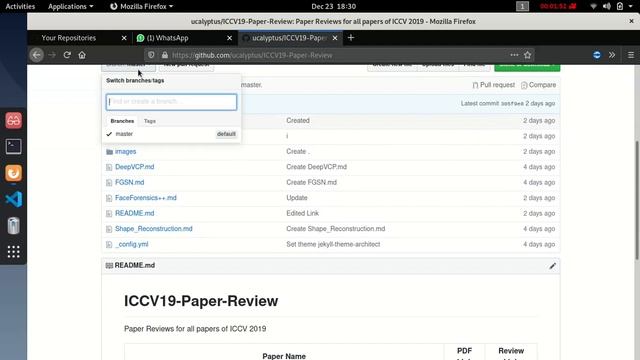Viewport: 640px width, 360px height.
Task: Open the 'Set theme jekyll-theme-architect' commit message
Action: click(333, 244)
